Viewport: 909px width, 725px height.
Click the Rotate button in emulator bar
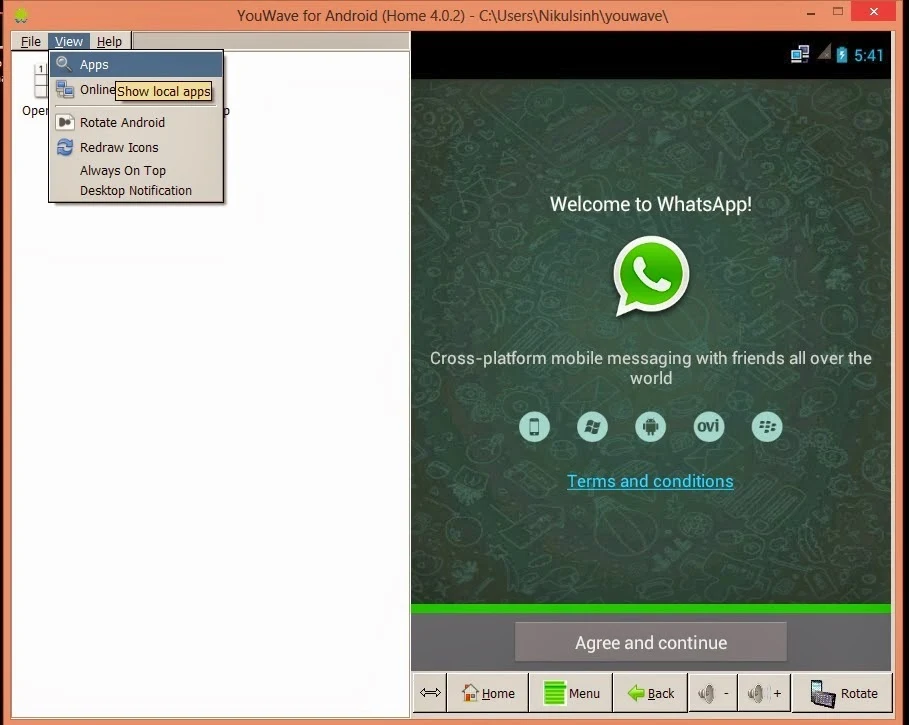pos(842,693)
